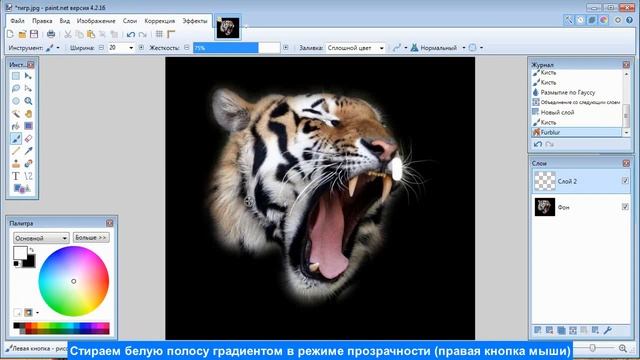Open the Правка menu
Viewport: 640px width, 360px height.
click(42, 21)
